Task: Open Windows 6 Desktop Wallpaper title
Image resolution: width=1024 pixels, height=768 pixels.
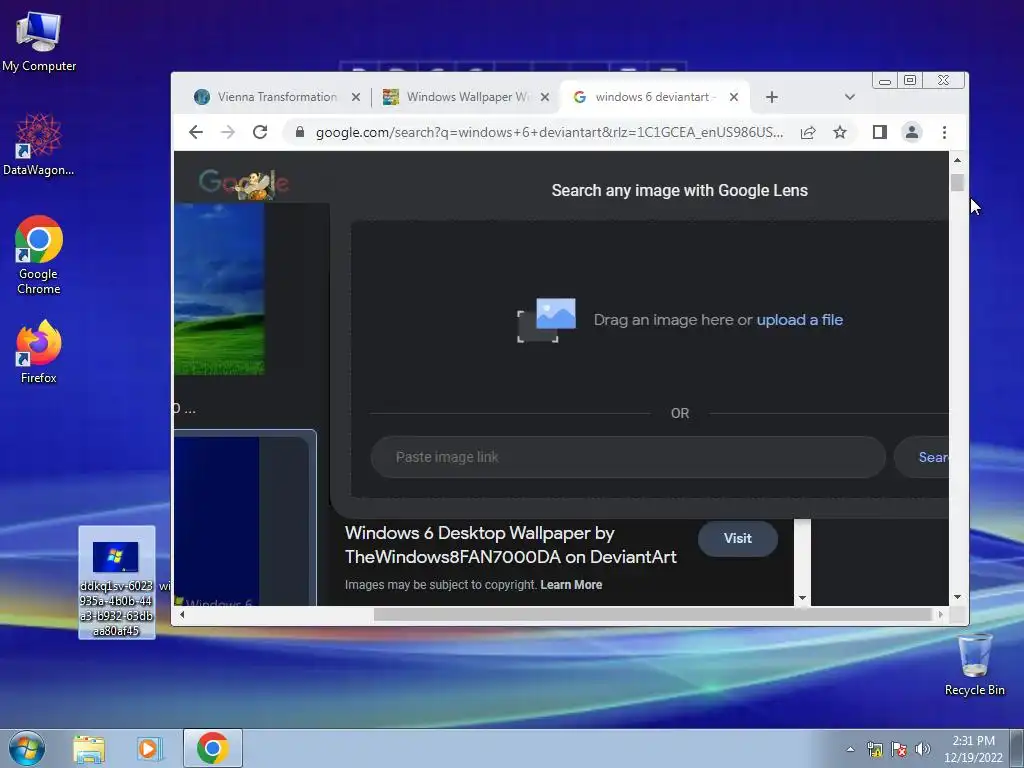Action: pyautogui.click(x=510, y=545)
